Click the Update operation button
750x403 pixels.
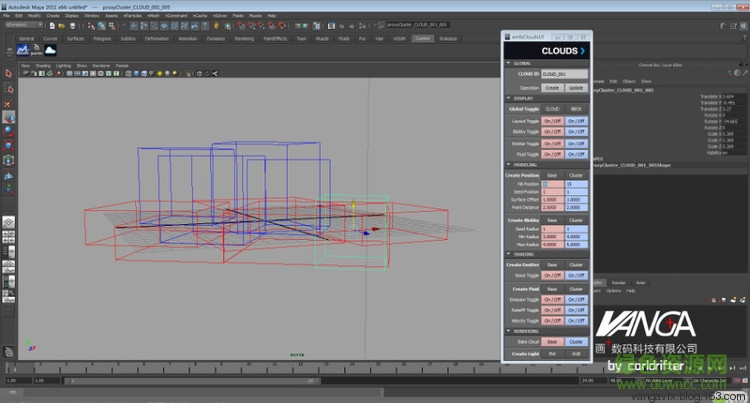577,87
